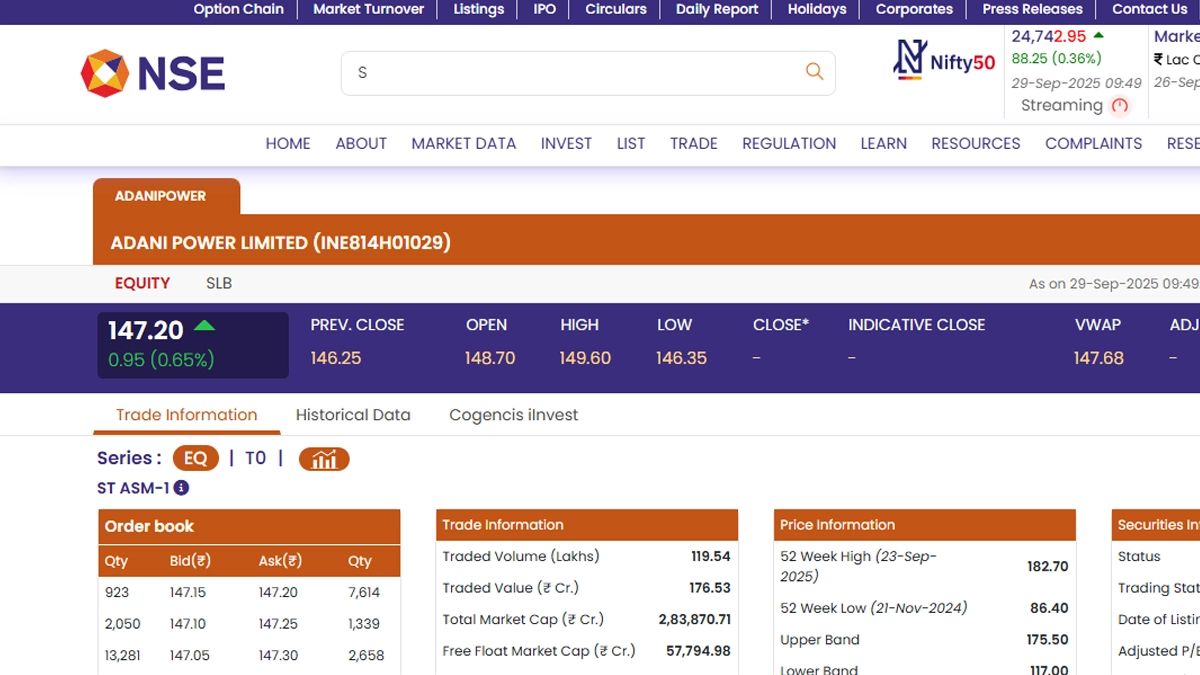Switch to the SLB segment
1200x675 pixels.
pos(219,283)
